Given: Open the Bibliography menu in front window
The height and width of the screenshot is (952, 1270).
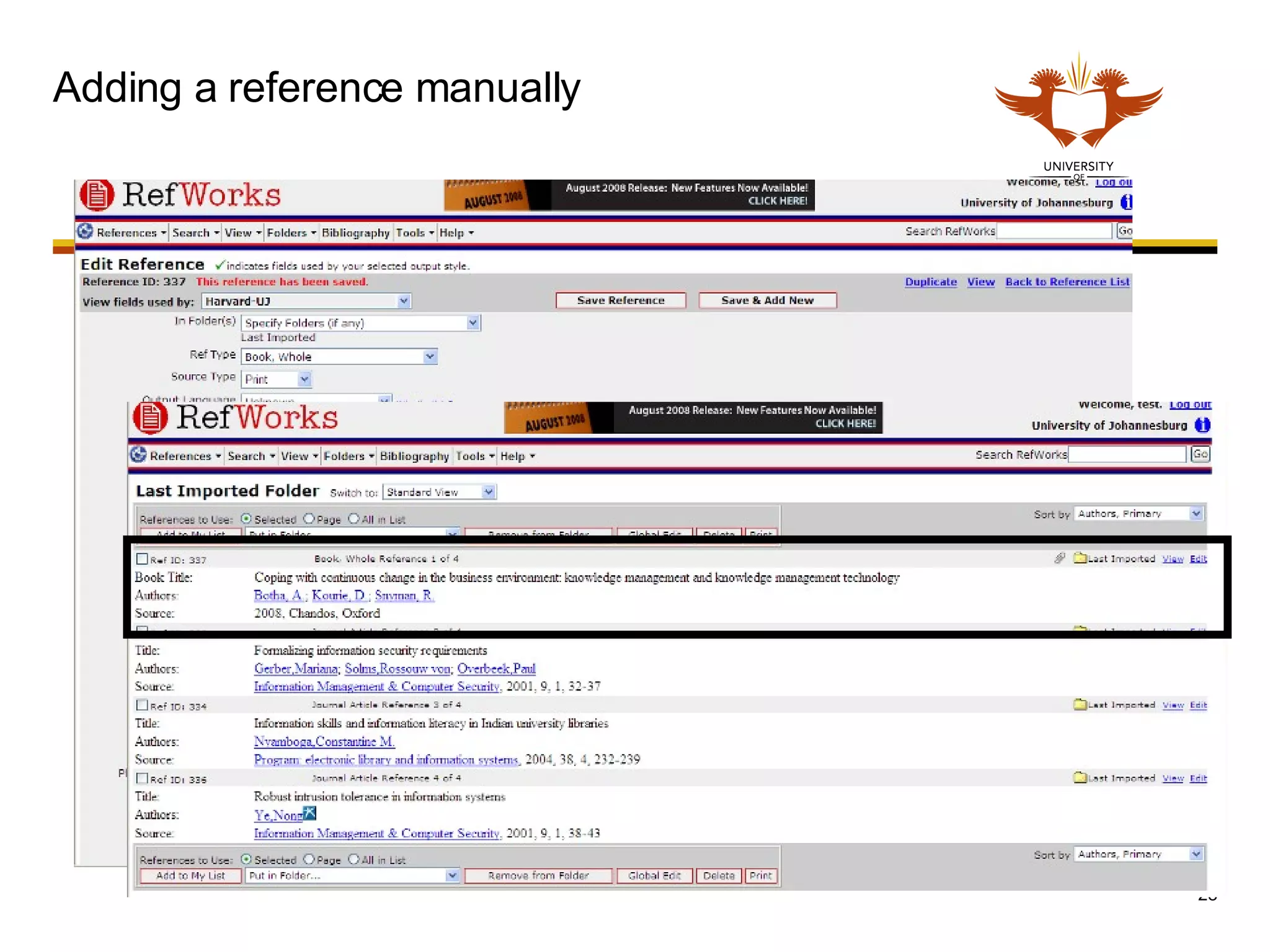Looking at the screenshot, I should point(414,456).
